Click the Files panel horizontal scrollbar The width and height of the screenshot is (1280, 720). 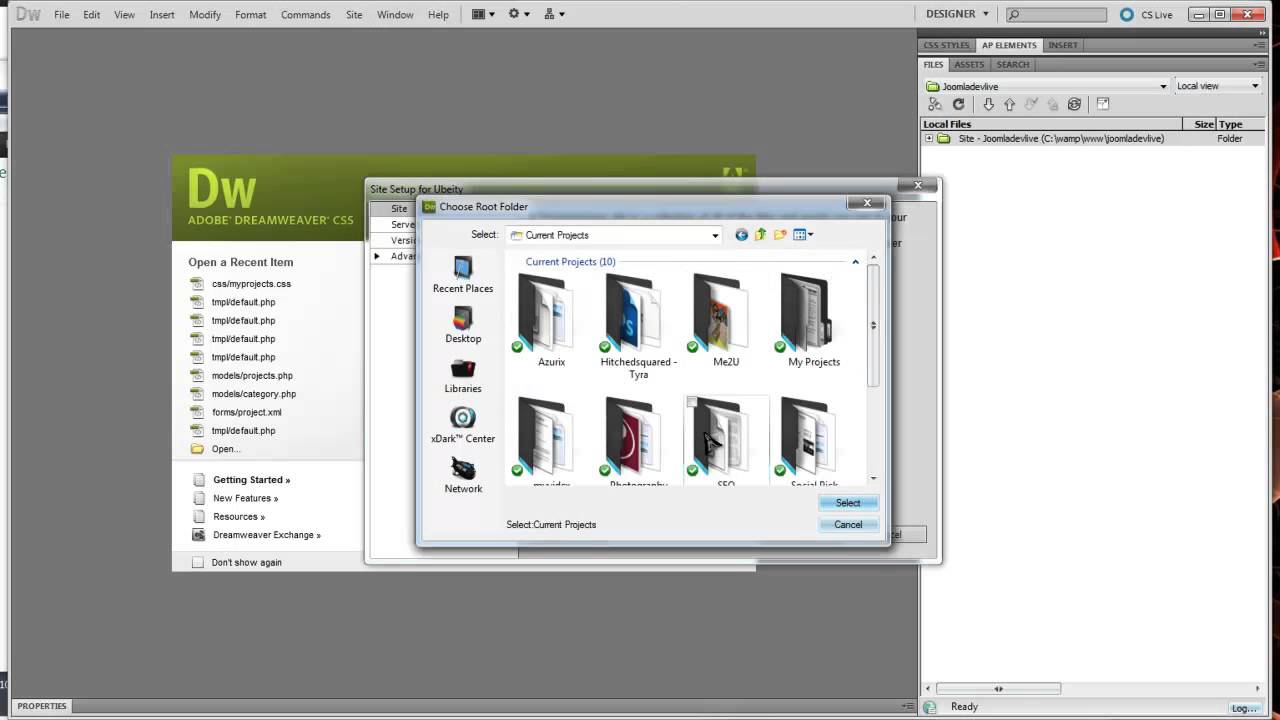998,688
